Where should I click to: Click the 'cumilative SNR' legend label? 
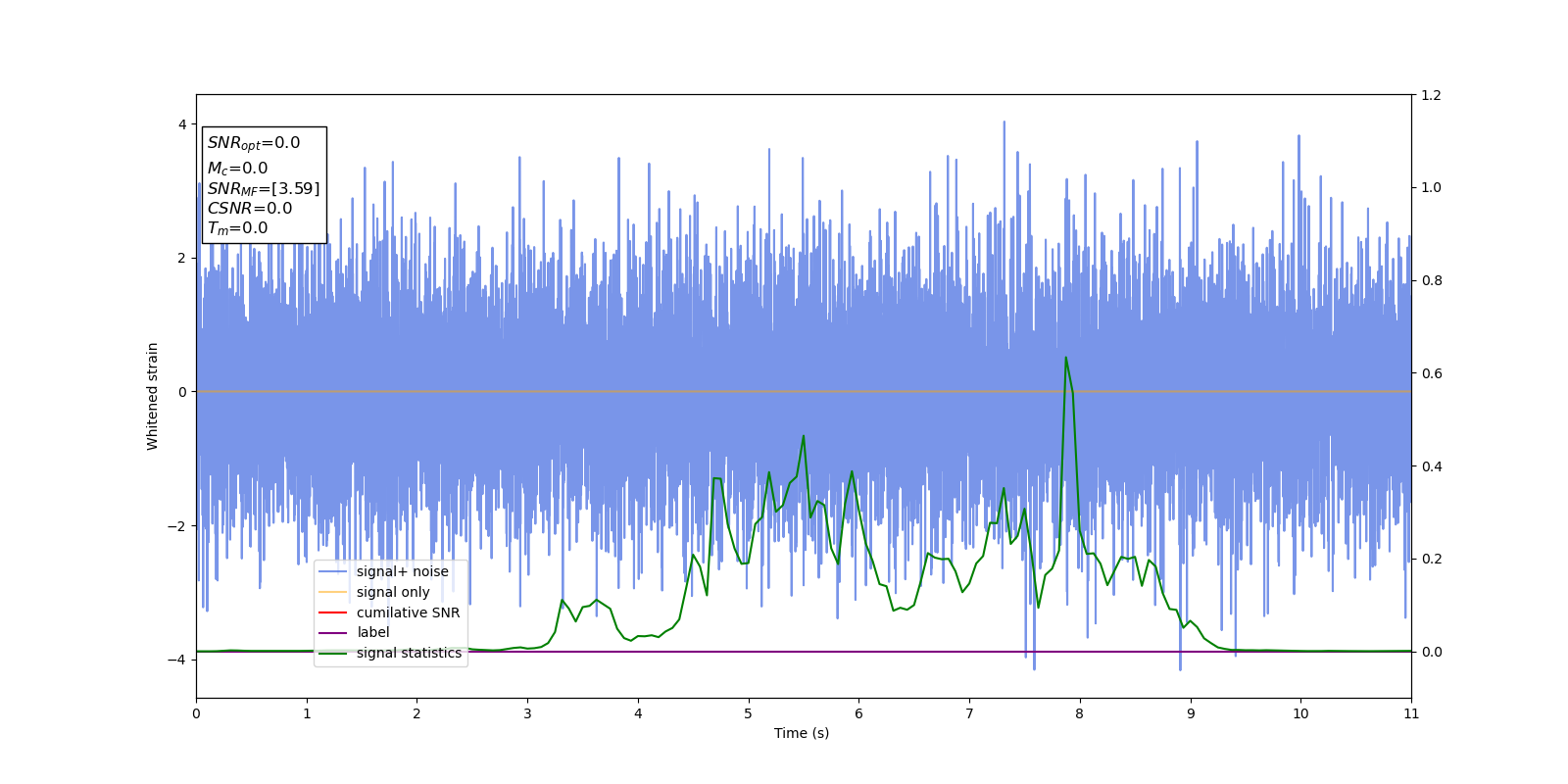pos(408,612)
